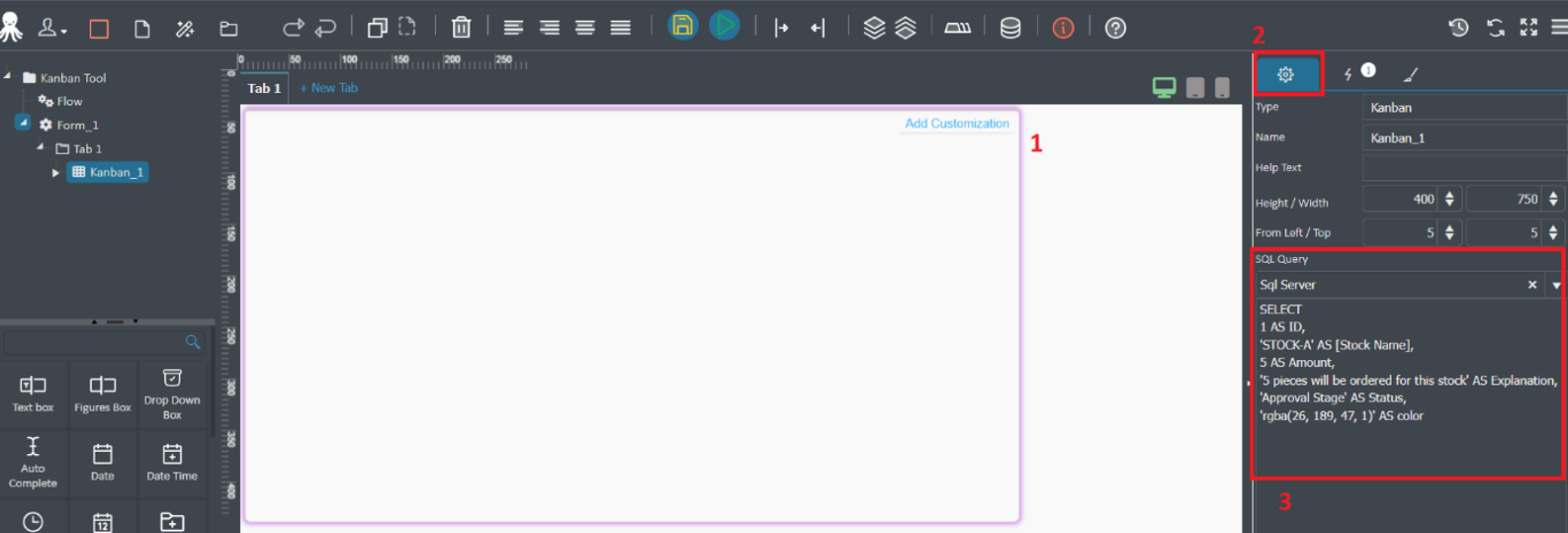The image size is (1568, 533).
Task: Toggle fullscreen mode
Action: point(1528,28)
